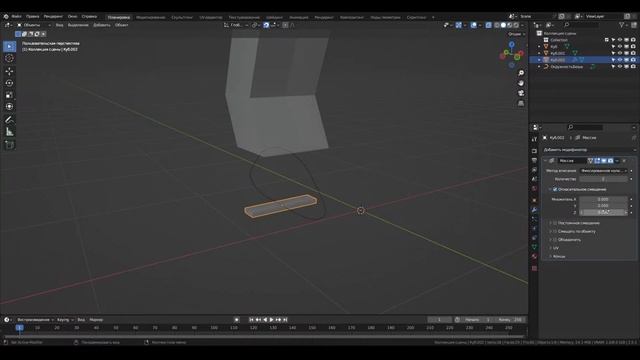Screen dimensions: 640x360
Task: Open the Объект menu in viewport header
Action: pos(121,25)
